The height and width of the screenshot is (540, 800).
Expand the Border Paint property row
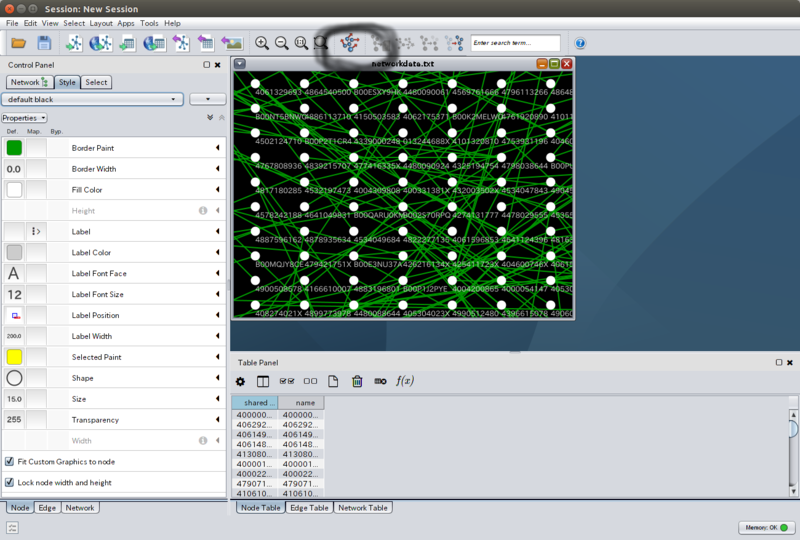pos(218,148)
